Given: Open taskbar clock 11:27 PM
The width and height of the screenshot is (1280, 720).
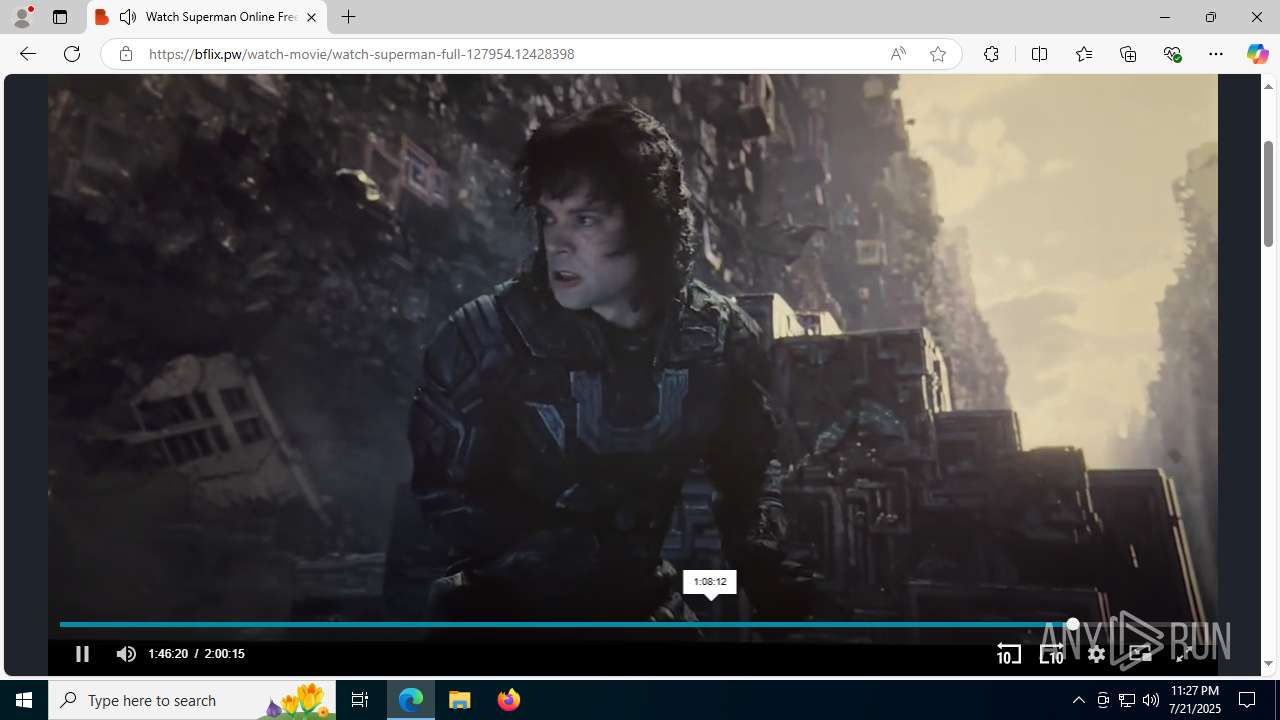Looking at the screenshot, I should point(1195,700).
